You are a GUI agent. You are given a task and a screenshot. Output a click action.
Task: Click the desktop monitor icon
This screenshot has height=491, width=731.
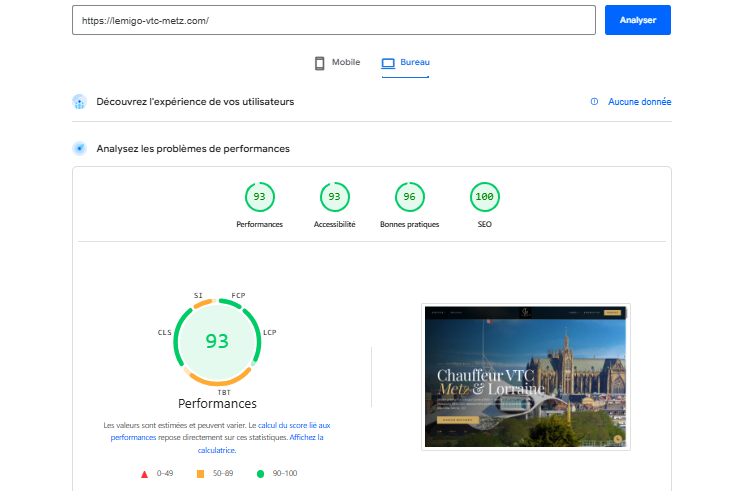click(x=388, y=63)
